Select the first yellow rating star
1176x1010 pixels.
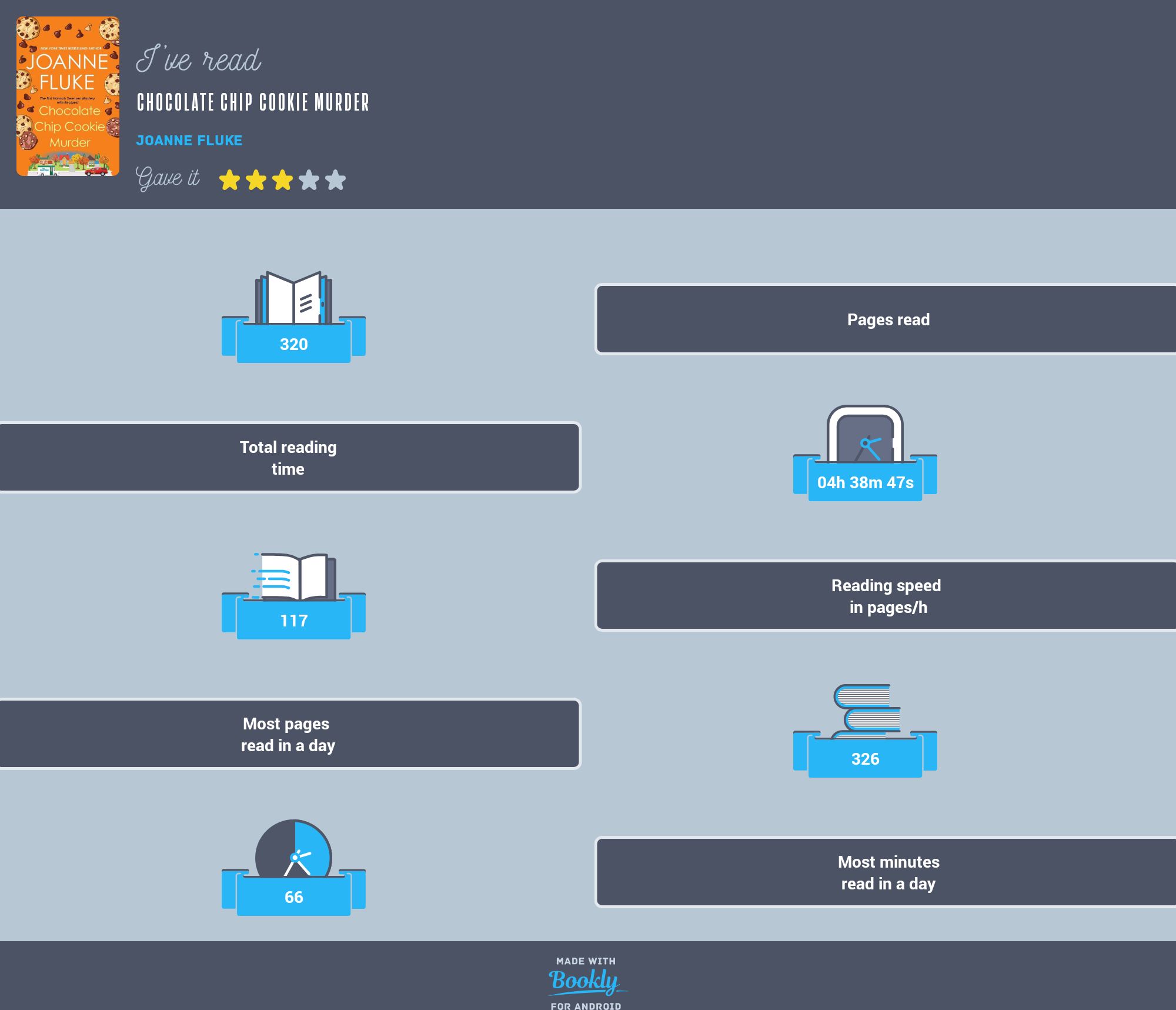(x=229, y=180)
